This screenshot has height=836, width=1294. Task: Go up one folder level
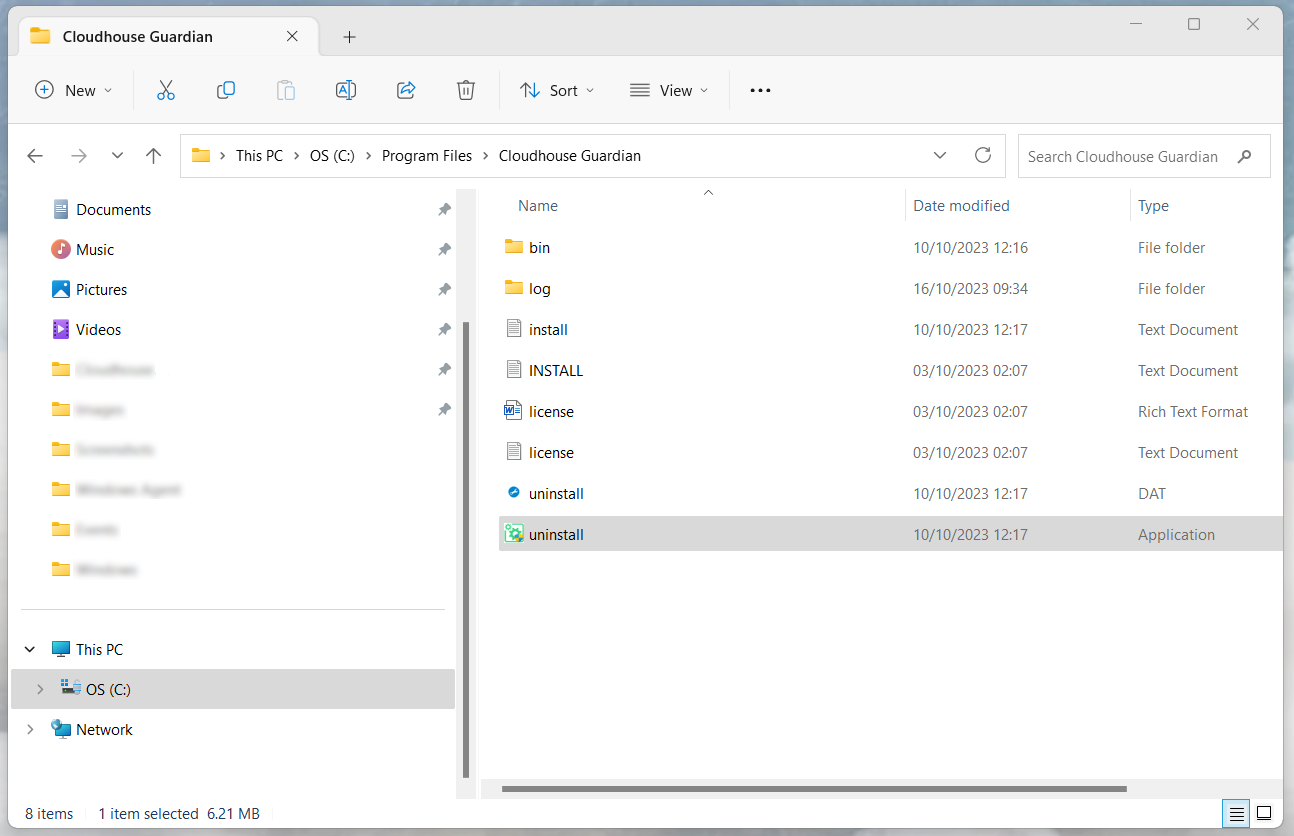point(153,156)
